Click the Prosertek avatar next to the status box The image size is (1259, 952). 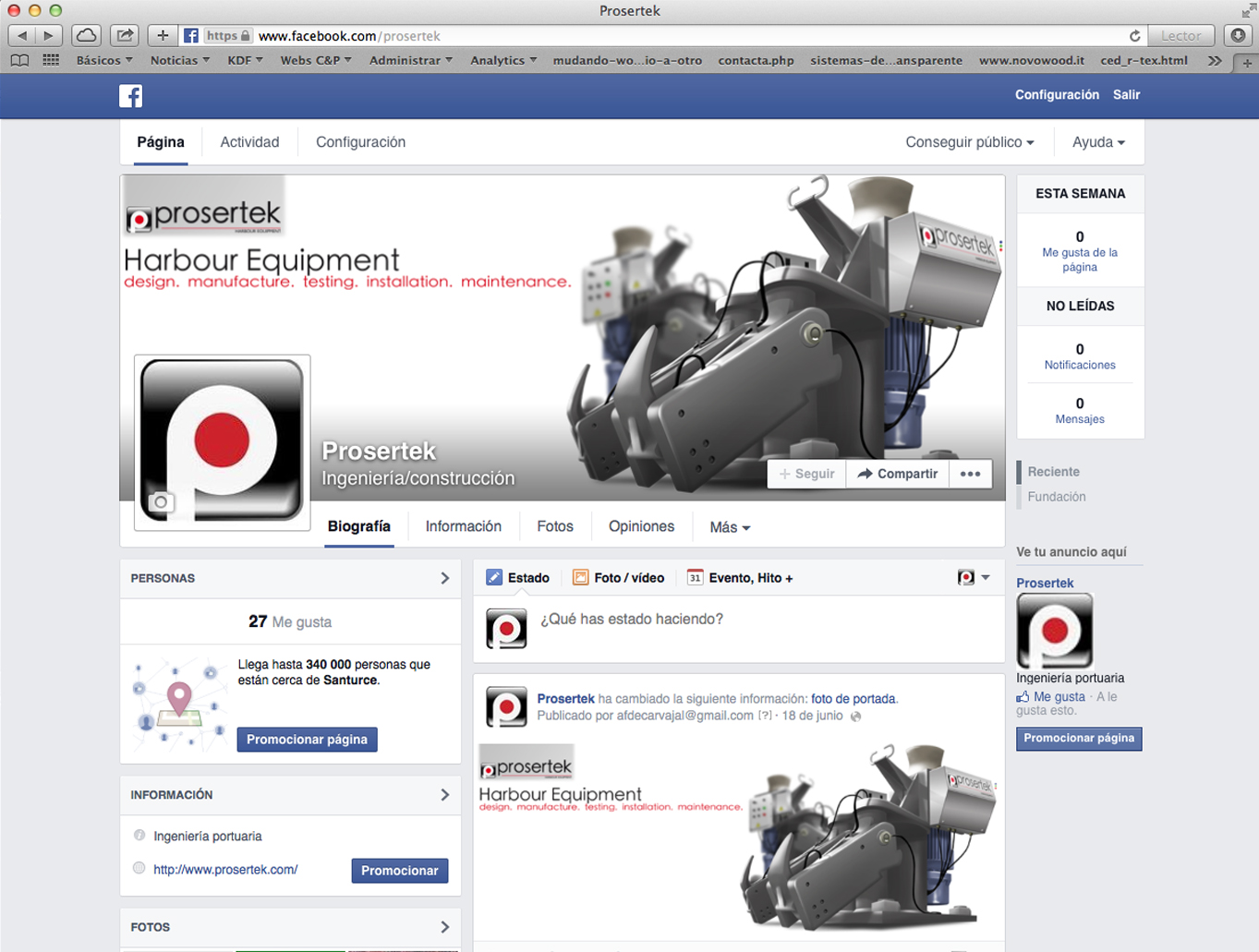point(506,628)
